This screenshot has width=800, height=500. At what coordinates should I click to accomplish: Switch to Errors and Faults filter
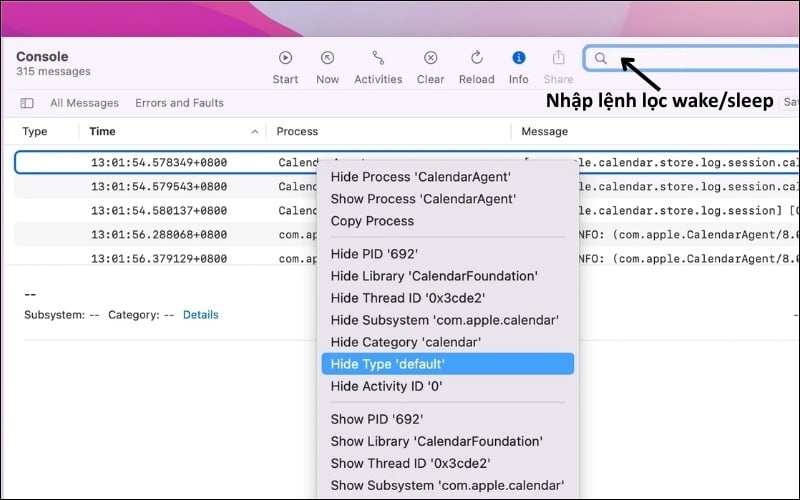[179, 103]
